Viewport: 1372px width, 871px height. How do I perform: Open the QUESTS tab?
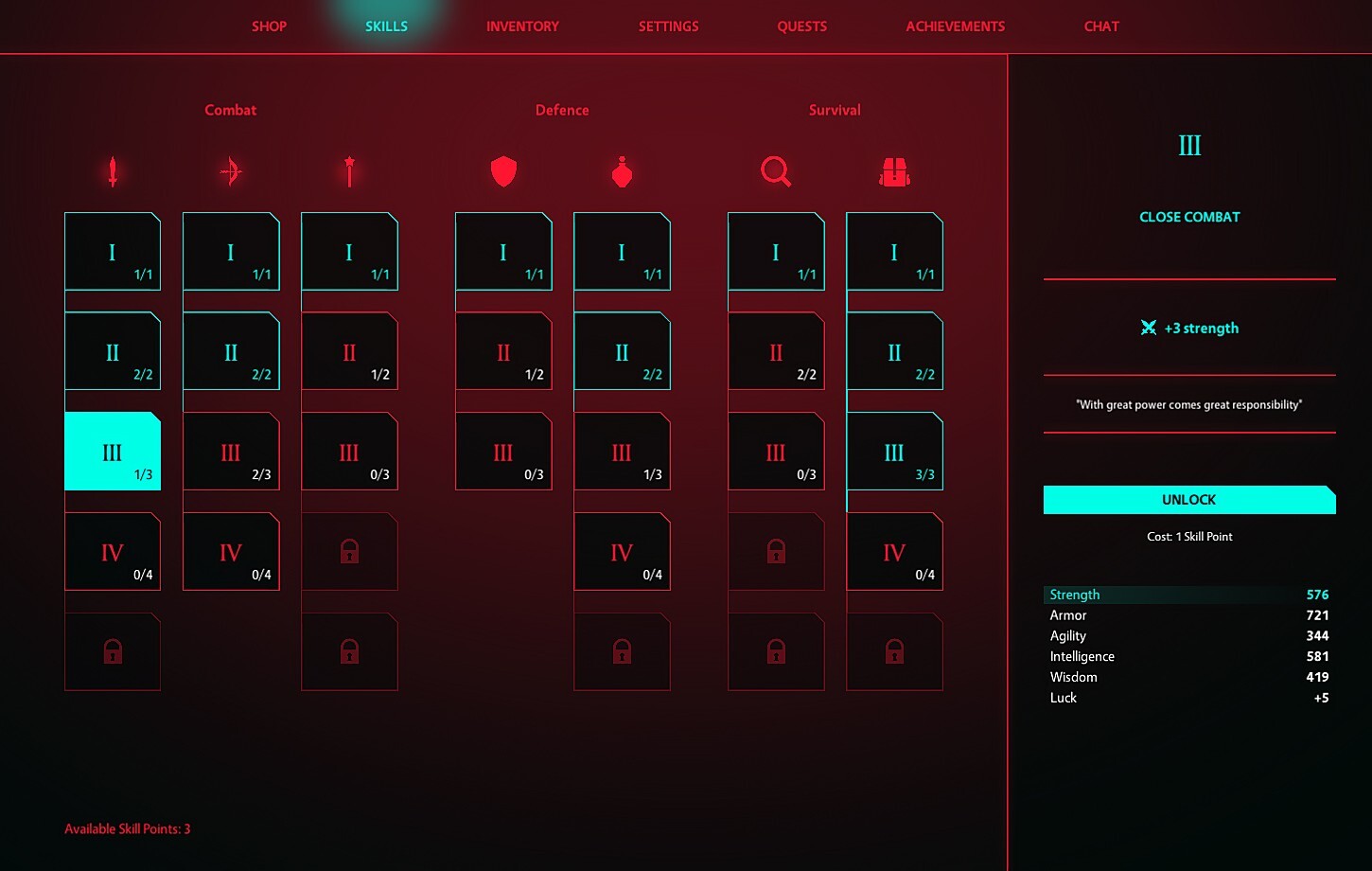coord(801,27)
